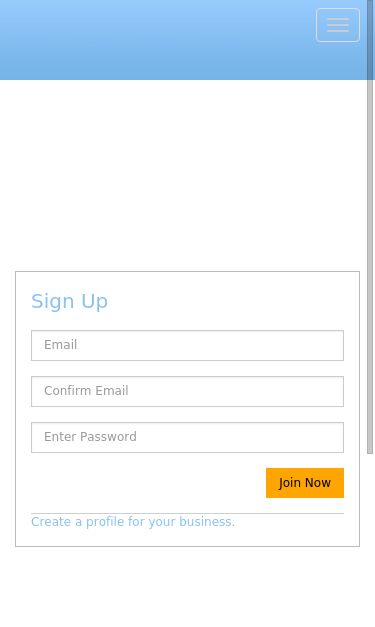
Task: Submit signup with orange Join Now
Action: 305,483
